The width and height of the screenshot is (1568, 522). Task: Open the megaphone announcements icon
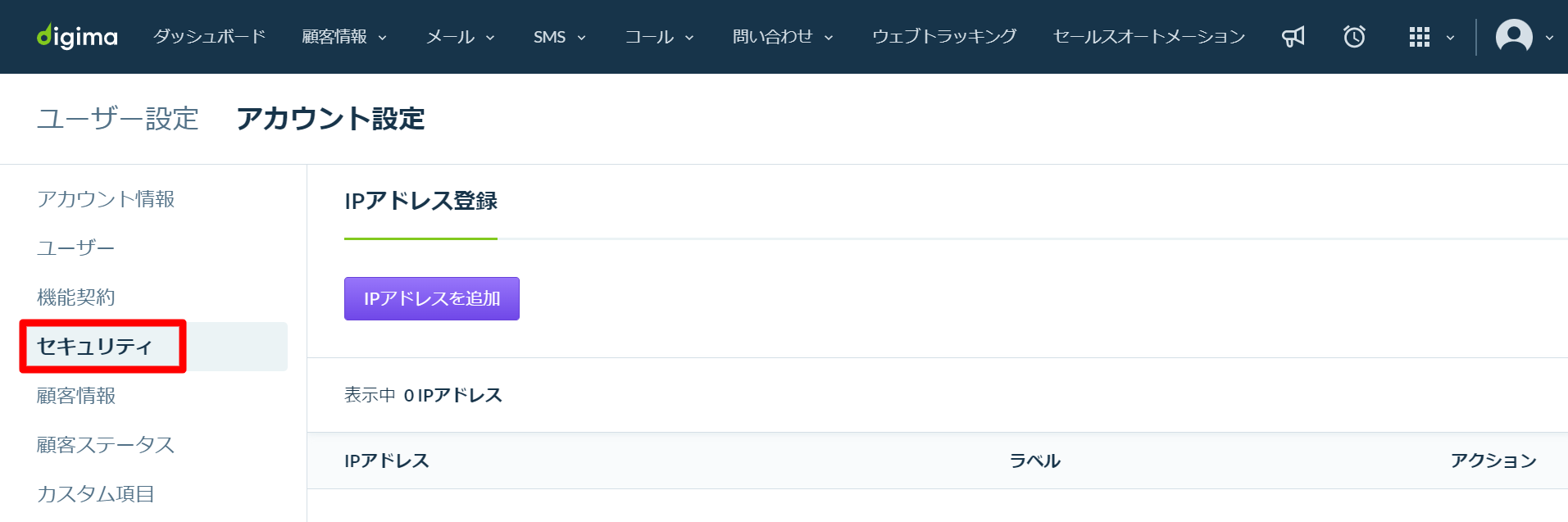click(1293, 37)
